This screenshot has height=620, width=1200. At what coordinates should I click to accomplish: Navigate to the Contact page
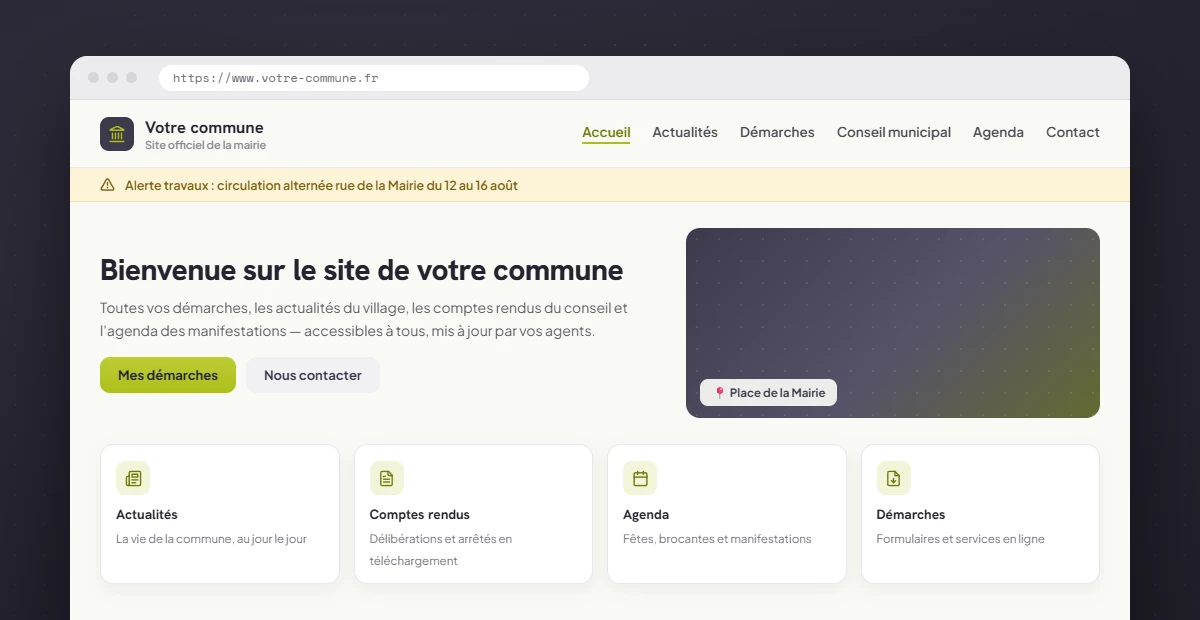click(1073, 132)
